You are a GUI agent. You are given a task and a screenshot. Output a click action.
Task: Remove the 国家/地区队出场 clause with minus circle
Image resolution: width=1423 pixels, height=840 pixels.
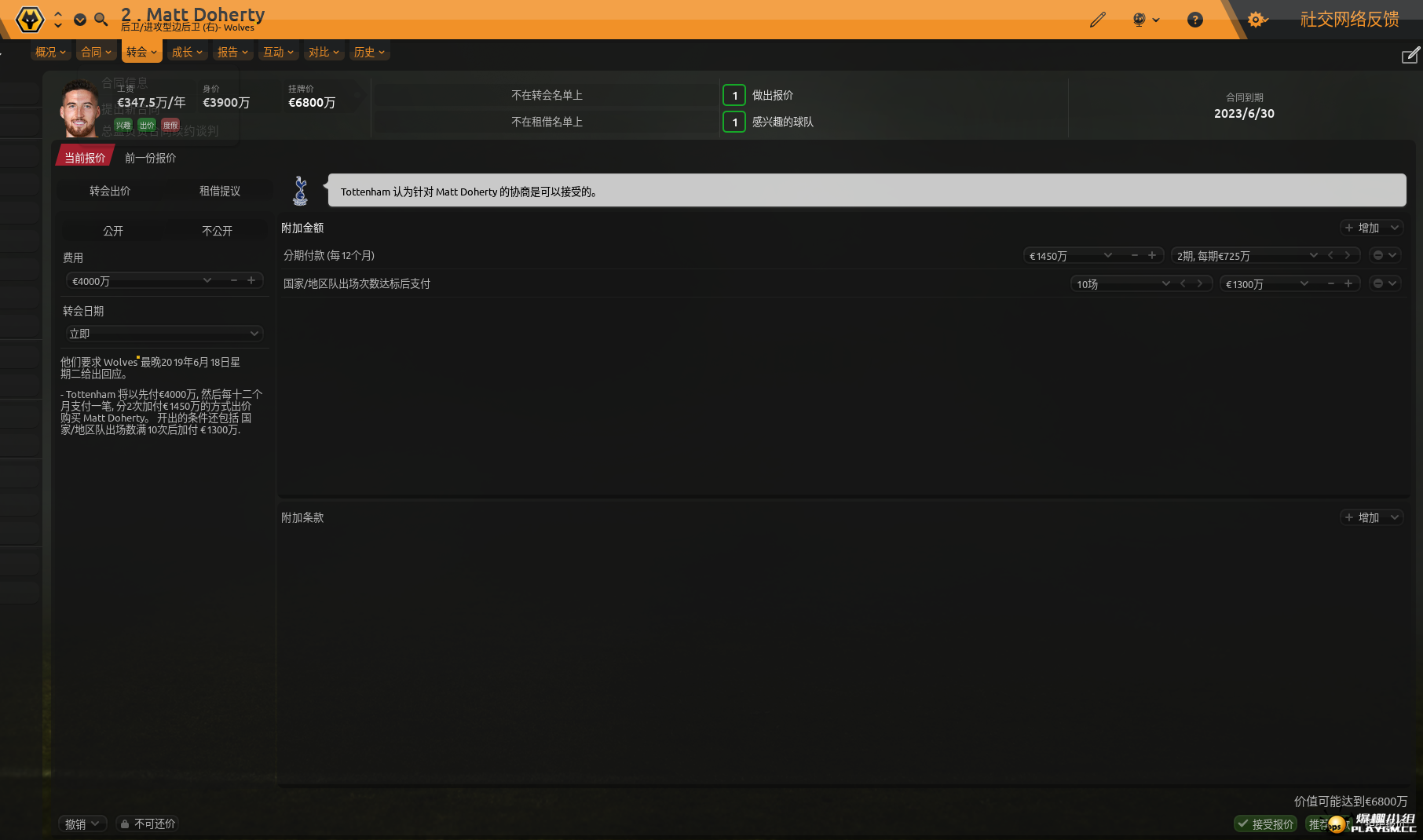coord(1377,283)
